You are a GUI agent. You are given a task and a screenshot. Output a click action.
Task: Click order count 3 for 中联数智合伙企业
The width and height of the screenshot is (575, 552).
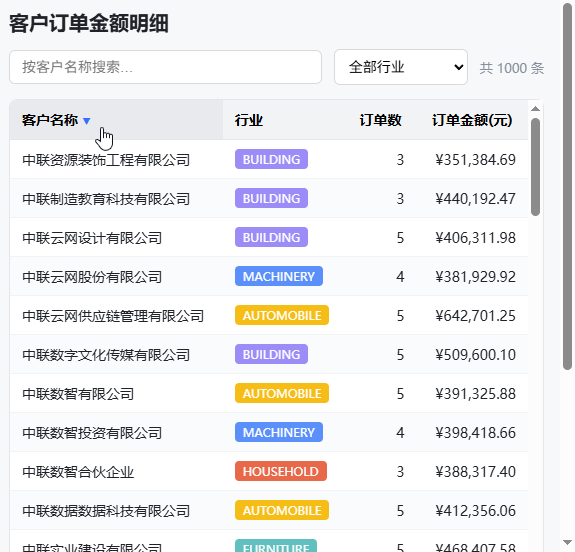point(400,472)
